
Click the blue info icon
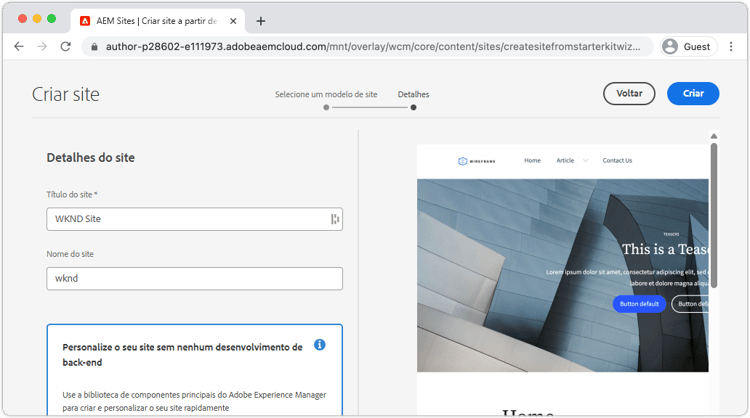click(320, 345)
